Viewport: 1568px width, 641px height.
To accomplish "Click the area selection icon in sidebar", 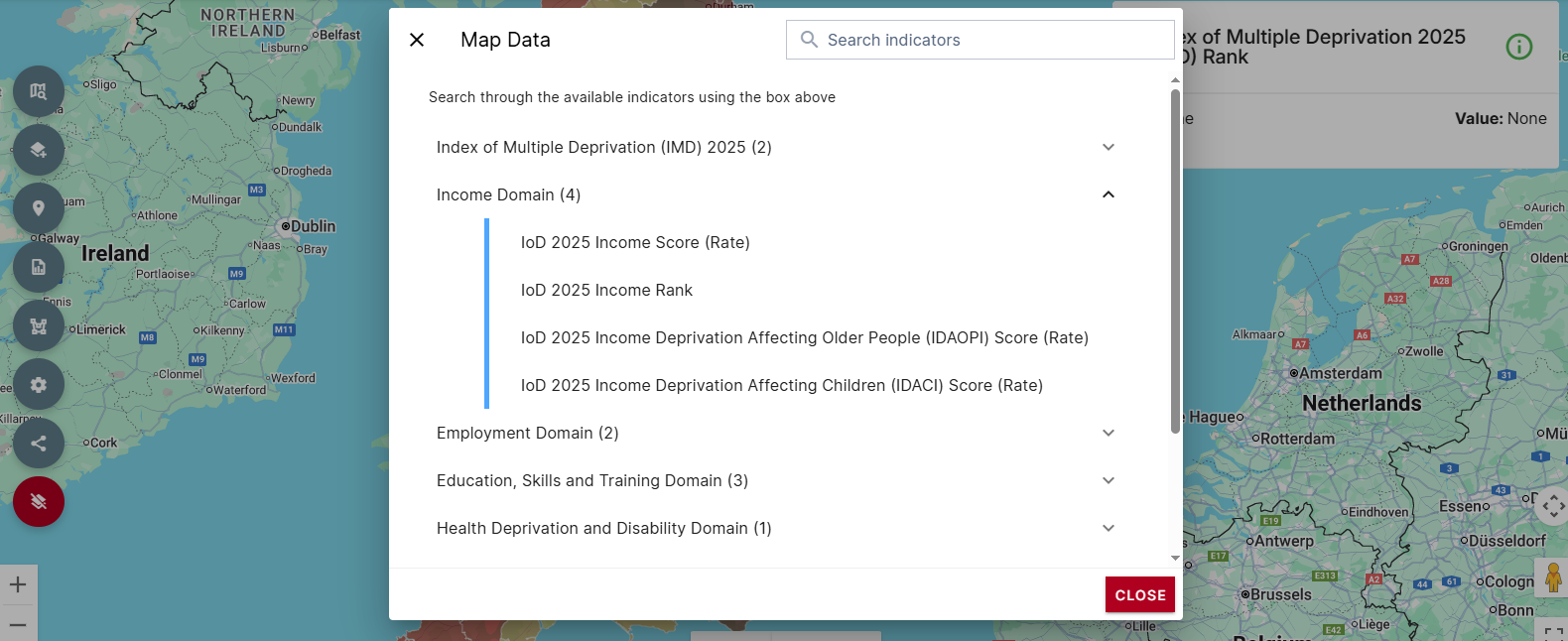I will click(39, 326).
